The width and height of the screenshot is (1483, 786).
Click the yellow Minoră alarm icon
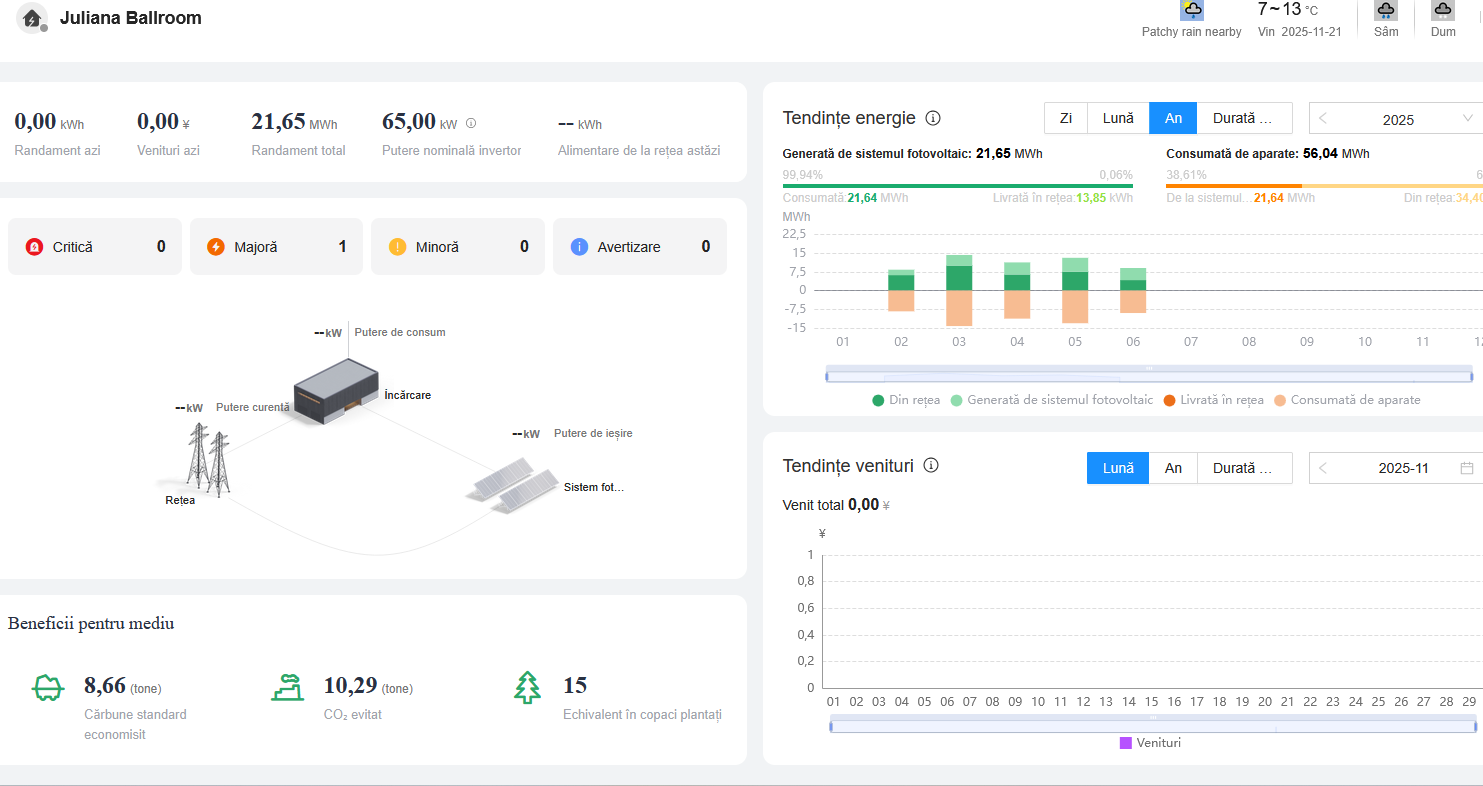[x=397, y=247]
